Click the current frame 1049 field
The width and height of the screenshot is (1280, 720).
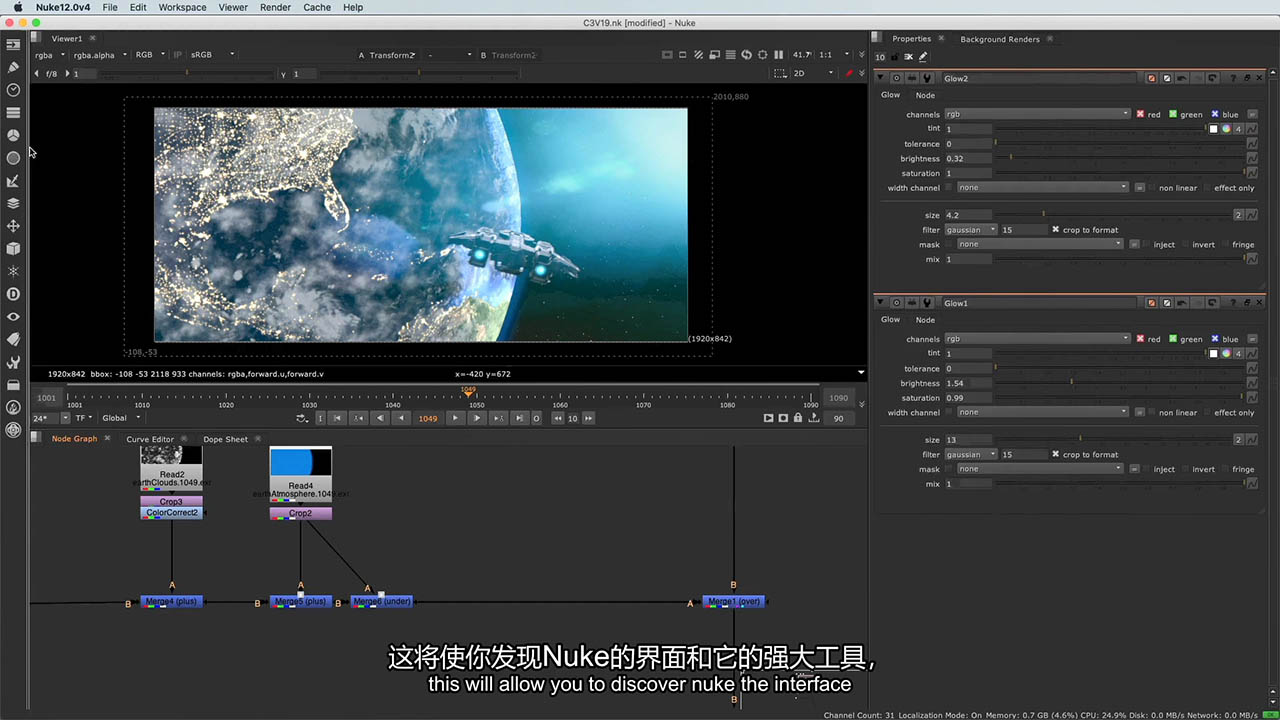(428, 418)
